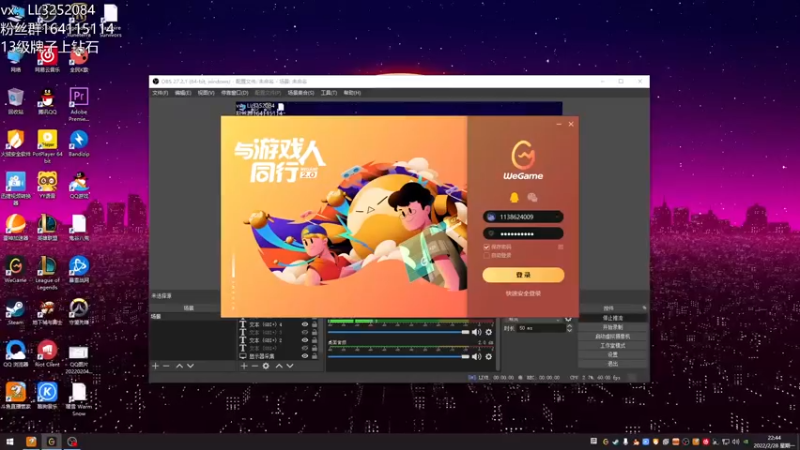Open OBS 文件(F) menu

(x=160, y=93)
